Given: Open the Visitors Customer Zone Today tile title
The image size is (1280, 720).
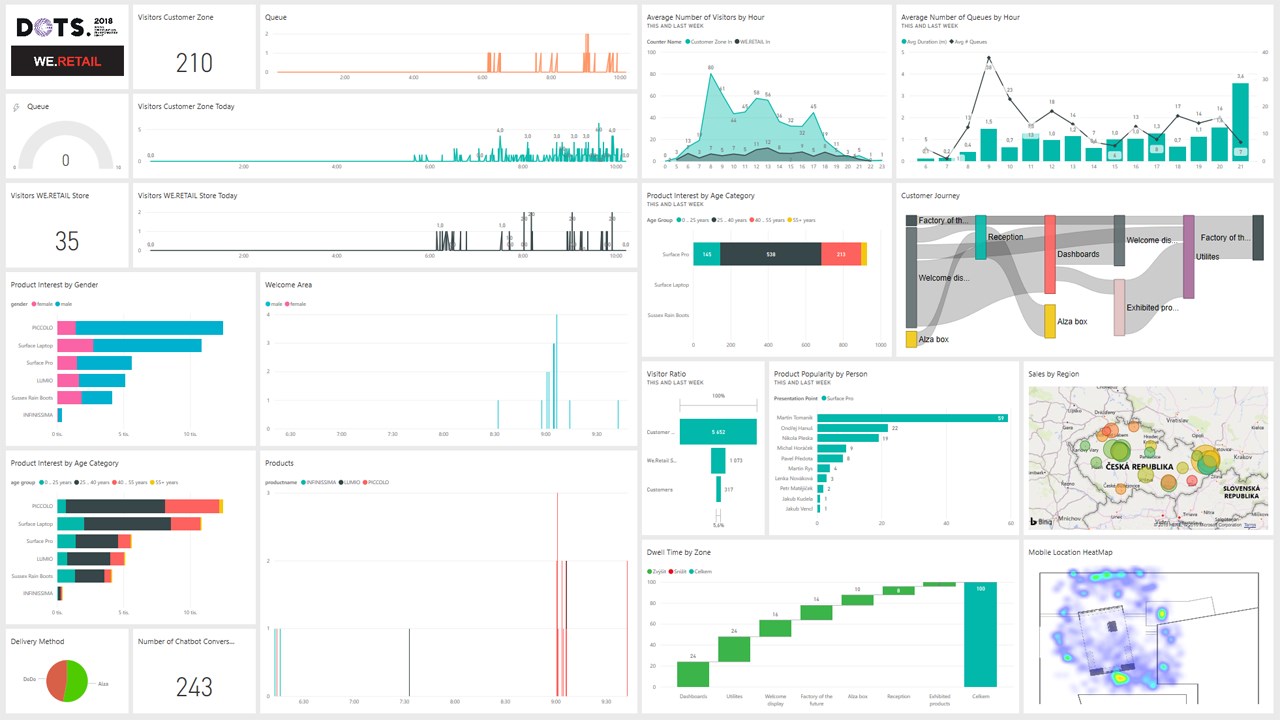Looking at the screenshot, I should (x=186, y=106).
